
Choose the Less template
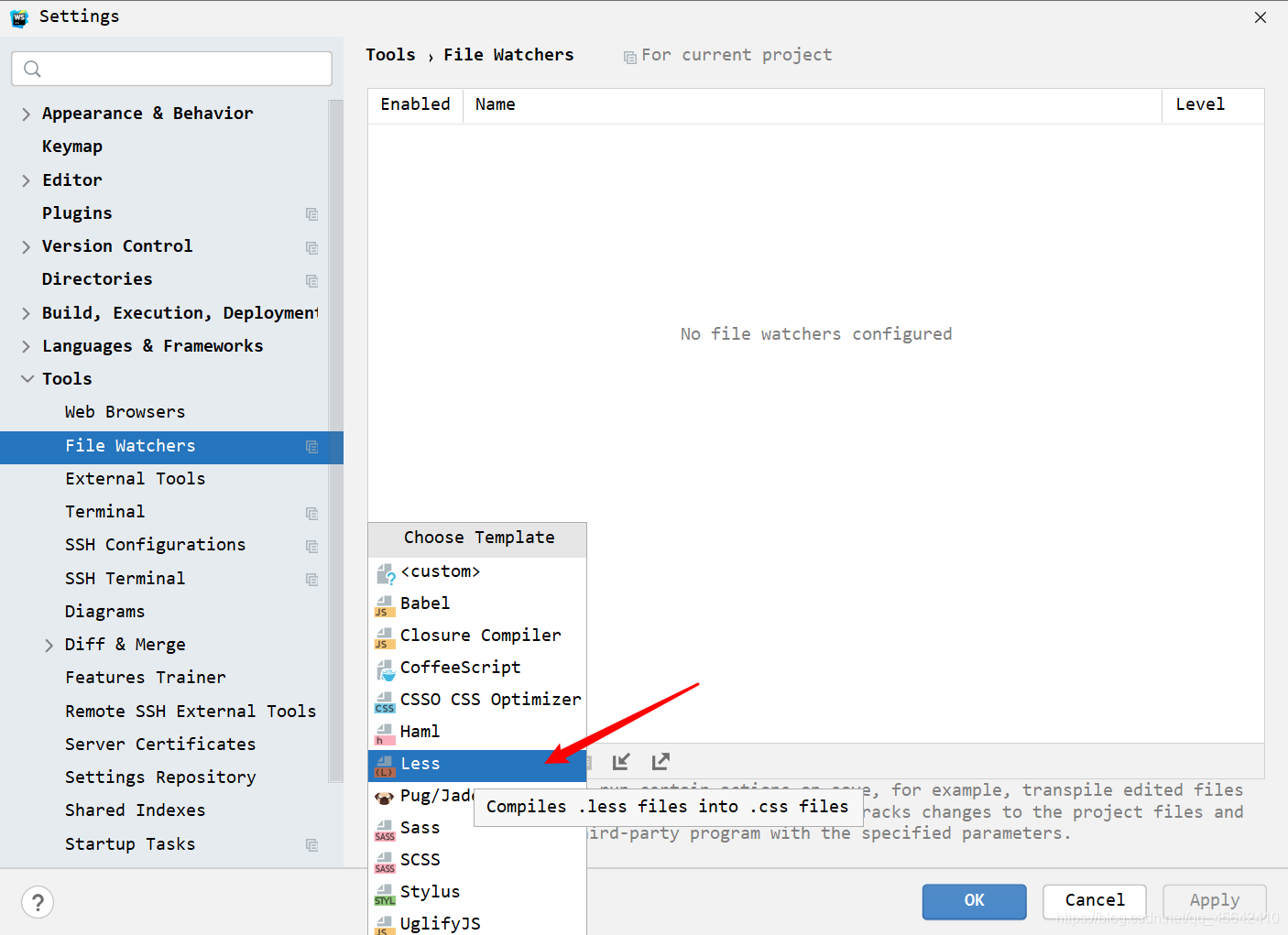477,764
